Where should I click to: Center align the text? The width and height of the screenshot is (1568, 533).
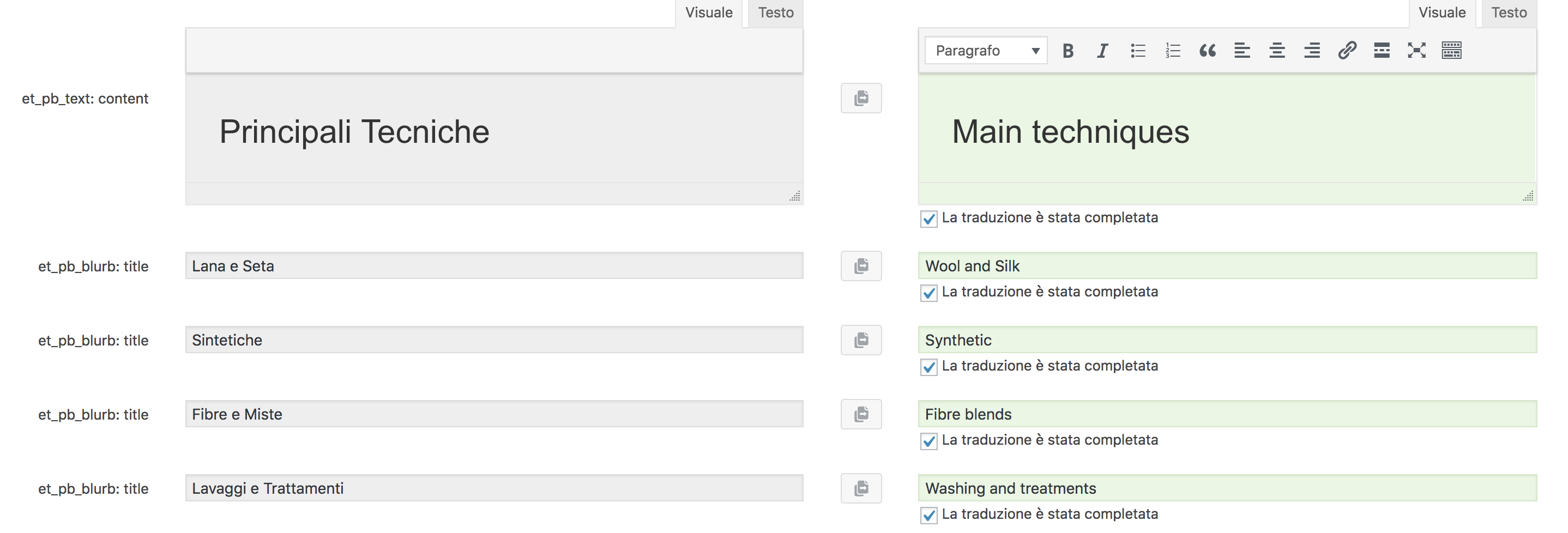coord(1277,51)
